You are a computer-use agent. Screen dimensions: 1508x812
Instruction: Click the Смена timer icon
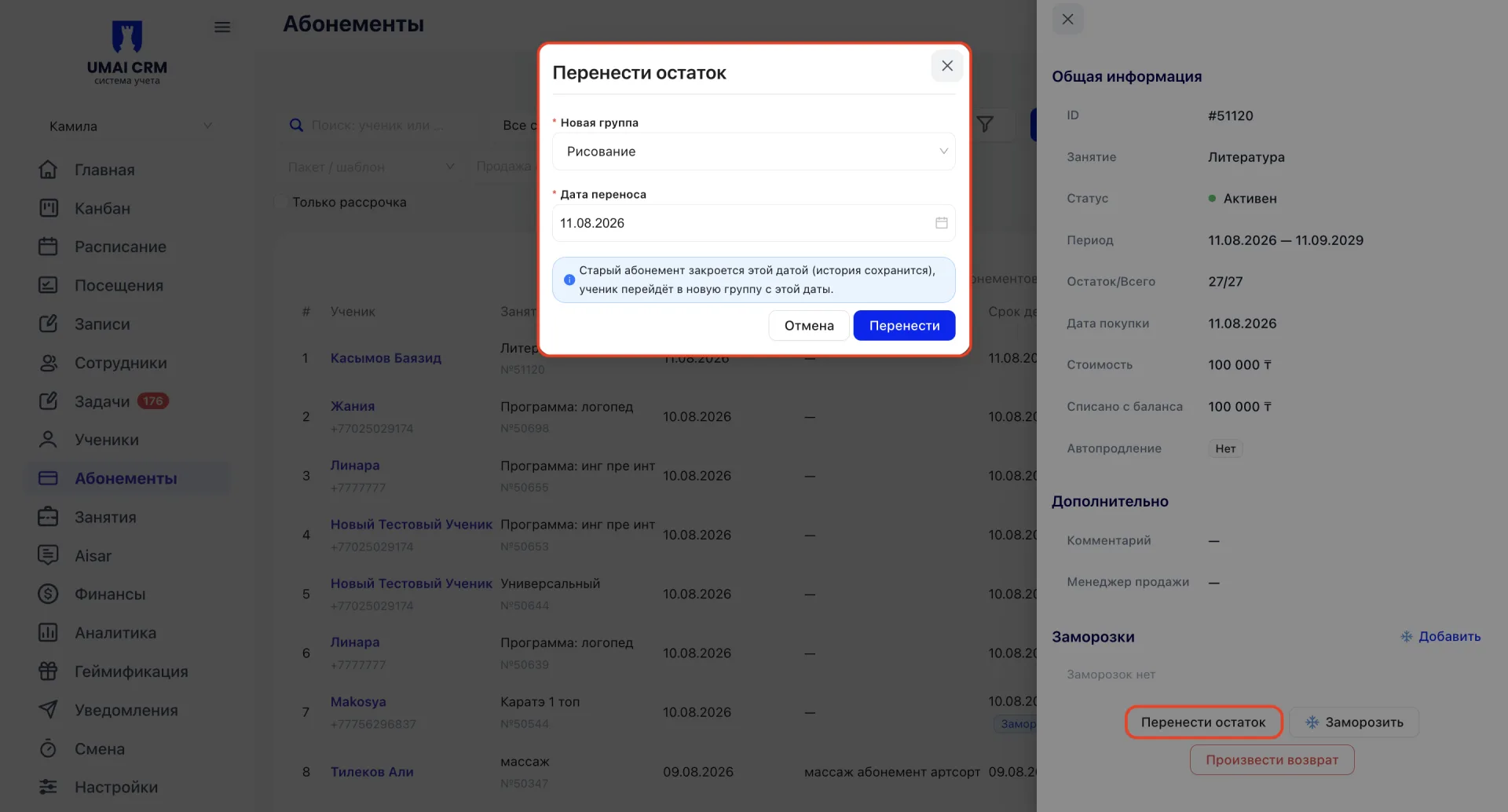48,748
